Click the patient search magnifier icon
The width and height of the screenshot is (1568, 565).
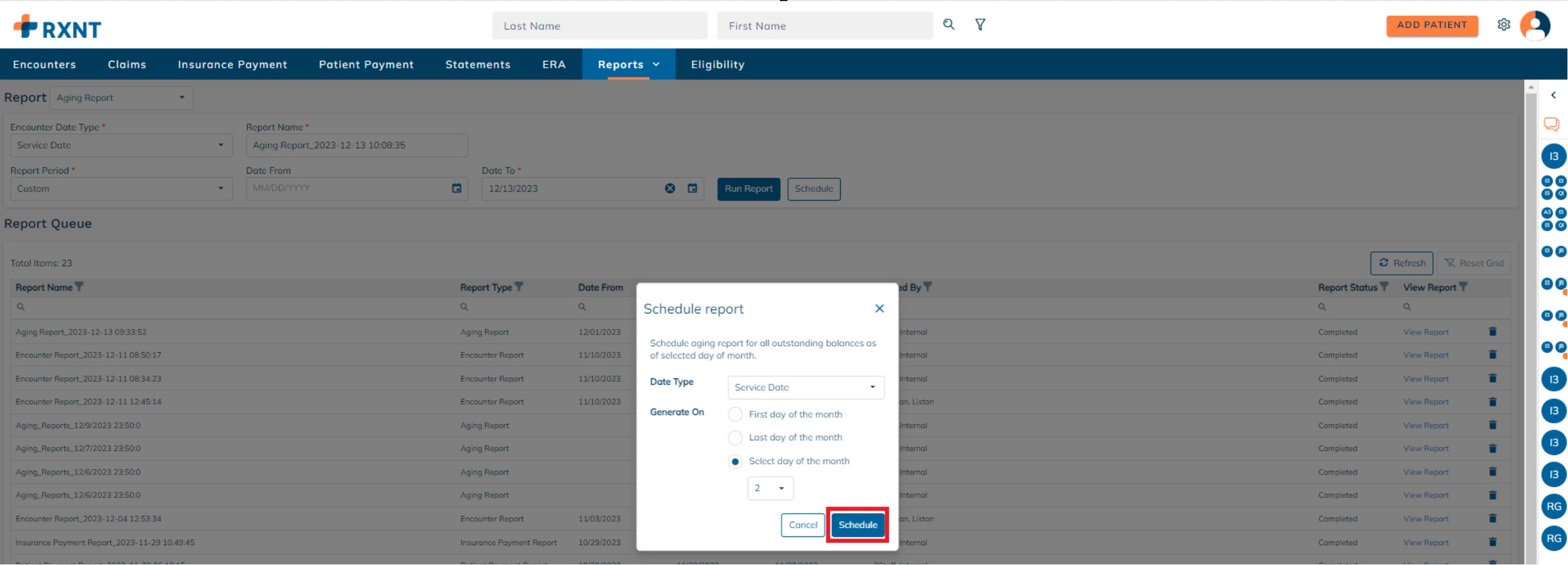[x=948, y=25]
